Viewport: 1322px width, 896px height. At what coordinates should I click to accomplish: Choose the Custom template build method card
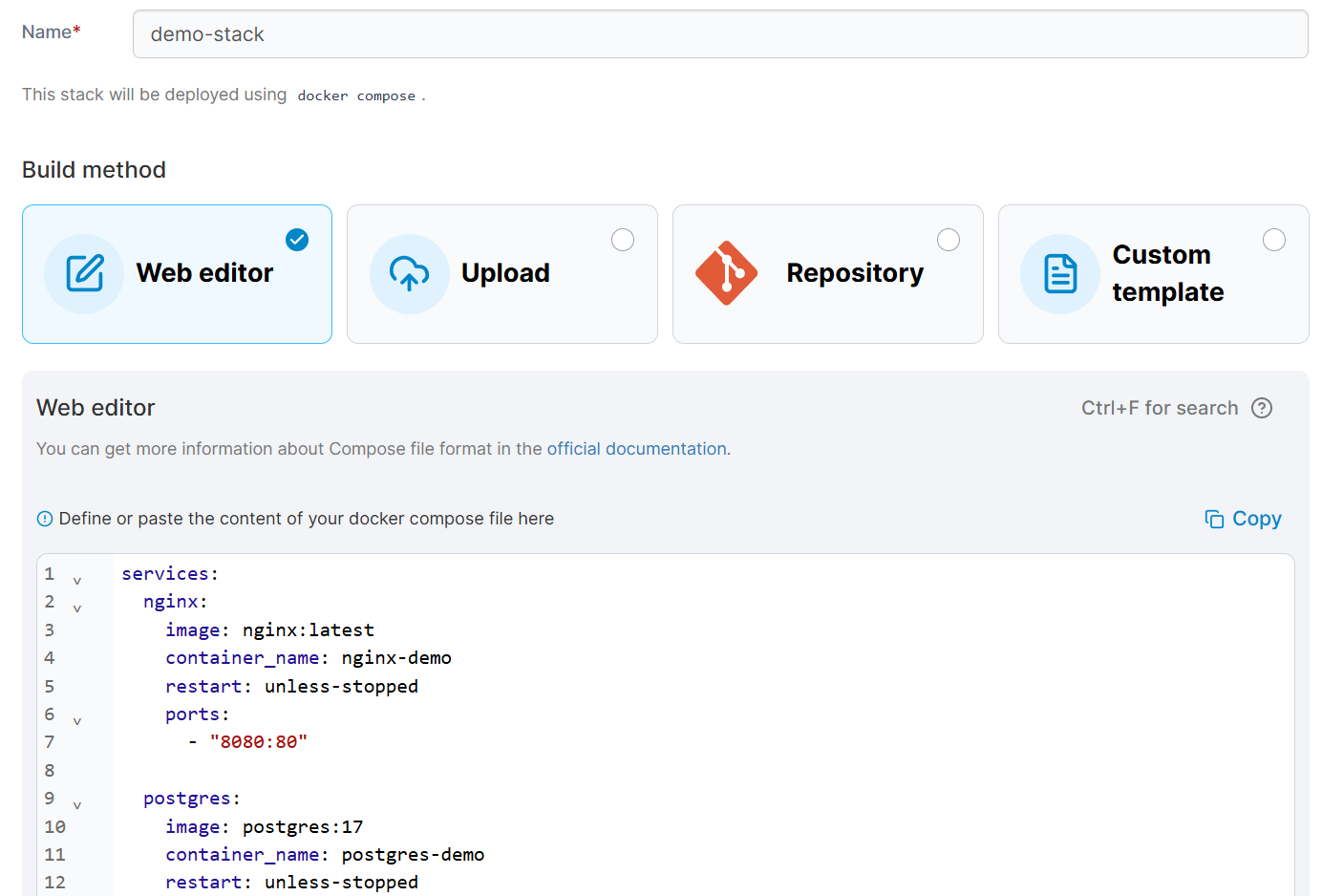(x=1154, y=274)
